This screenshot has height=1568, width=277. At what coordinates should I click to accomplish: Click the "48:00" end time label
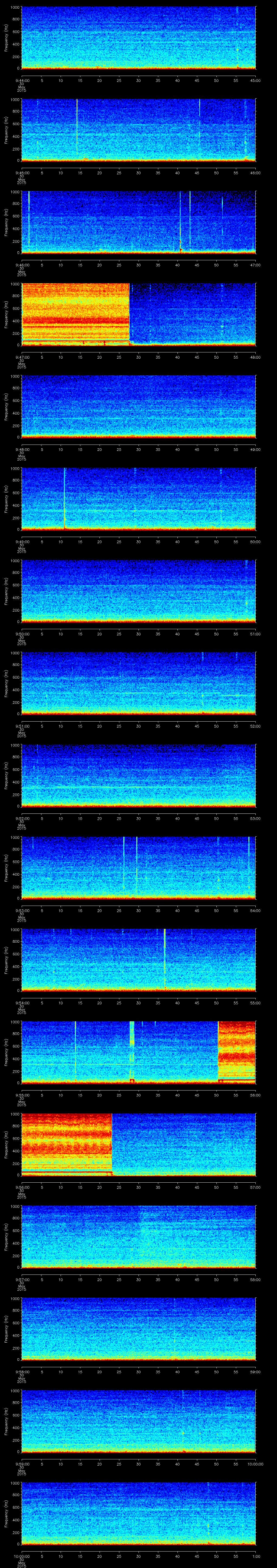click(256, 357)
